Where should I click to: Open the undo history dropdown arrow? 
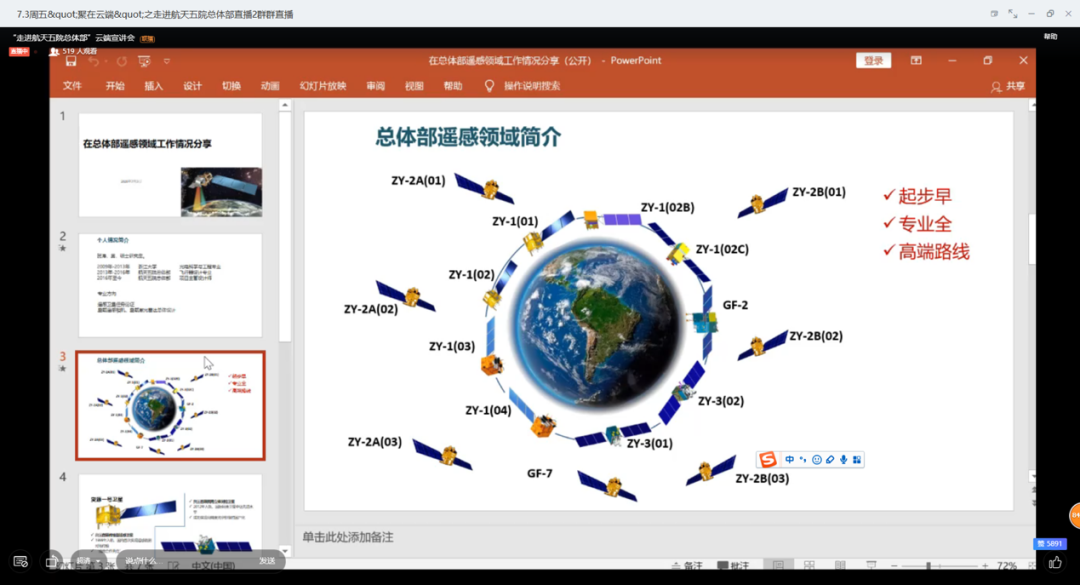106,61
